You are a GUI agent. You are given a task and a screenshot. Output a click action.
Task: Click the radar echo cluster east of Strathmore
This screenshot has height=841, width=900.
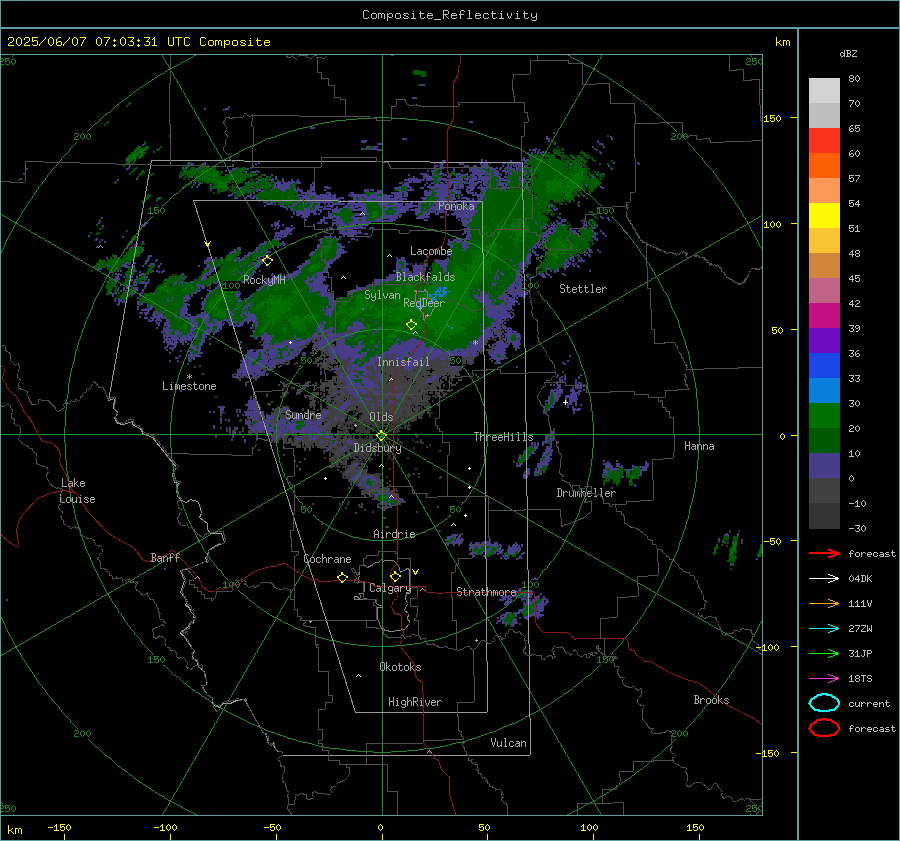tap(522, 608)
